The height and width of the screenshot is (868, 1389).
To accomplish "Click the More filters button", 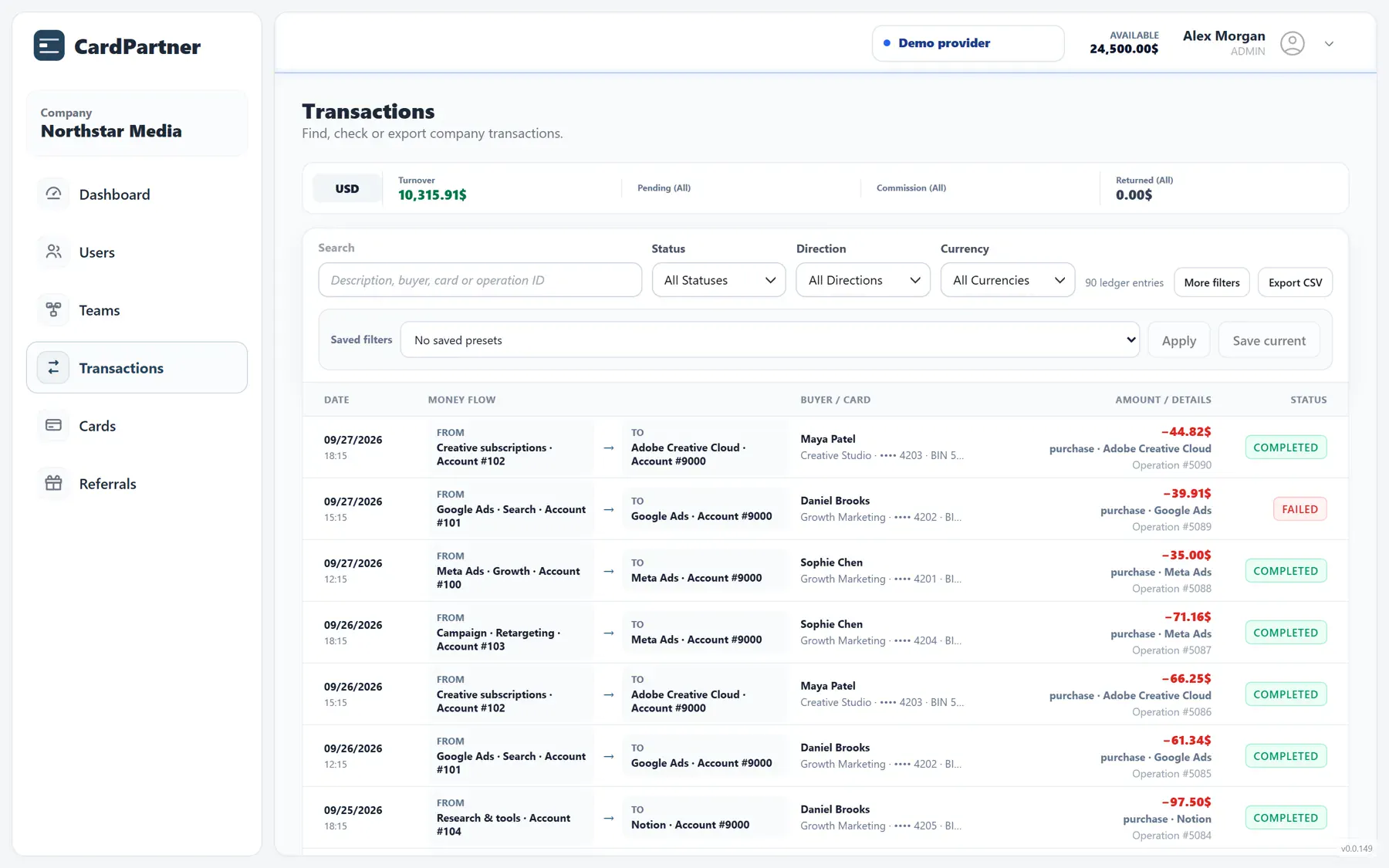I will [x=1212, y=282].
